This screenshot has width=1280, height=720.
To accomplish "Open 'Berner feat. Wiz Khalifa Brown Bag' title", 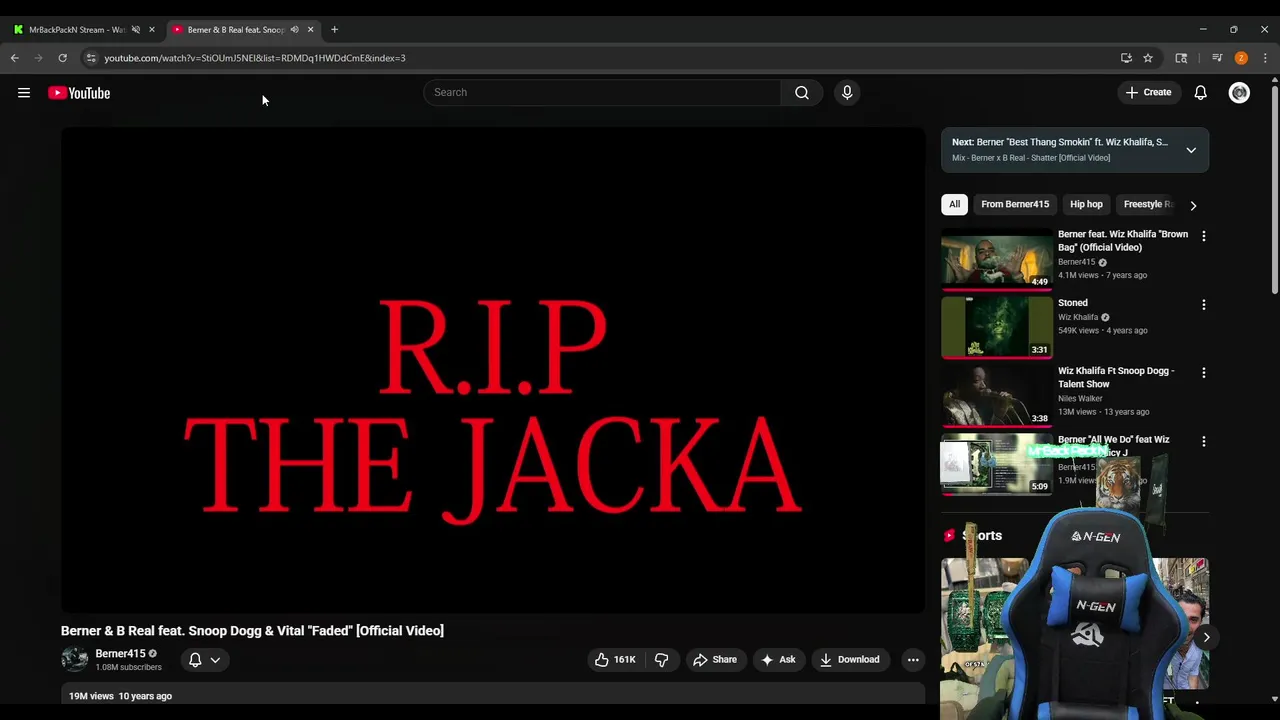I will 1123,241.
